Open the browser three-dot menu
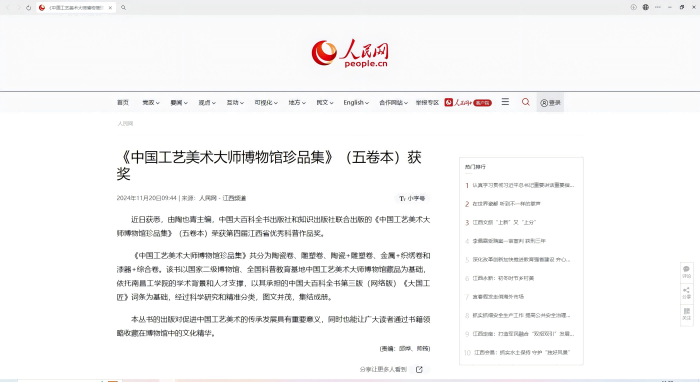The height and width of the screenshot is (382, 700). tap(658, 7)
